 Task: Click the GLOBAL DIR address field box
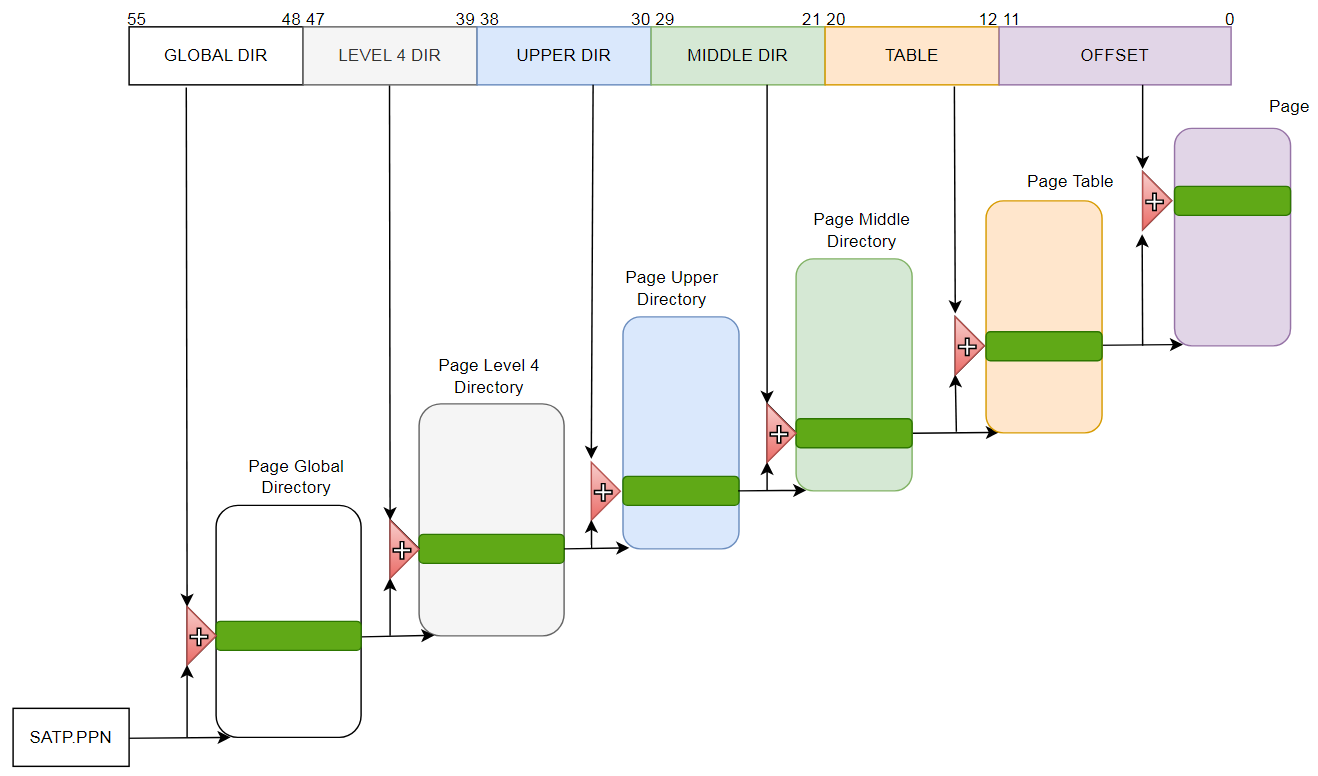pyautogui.click(x=216, y=56)
